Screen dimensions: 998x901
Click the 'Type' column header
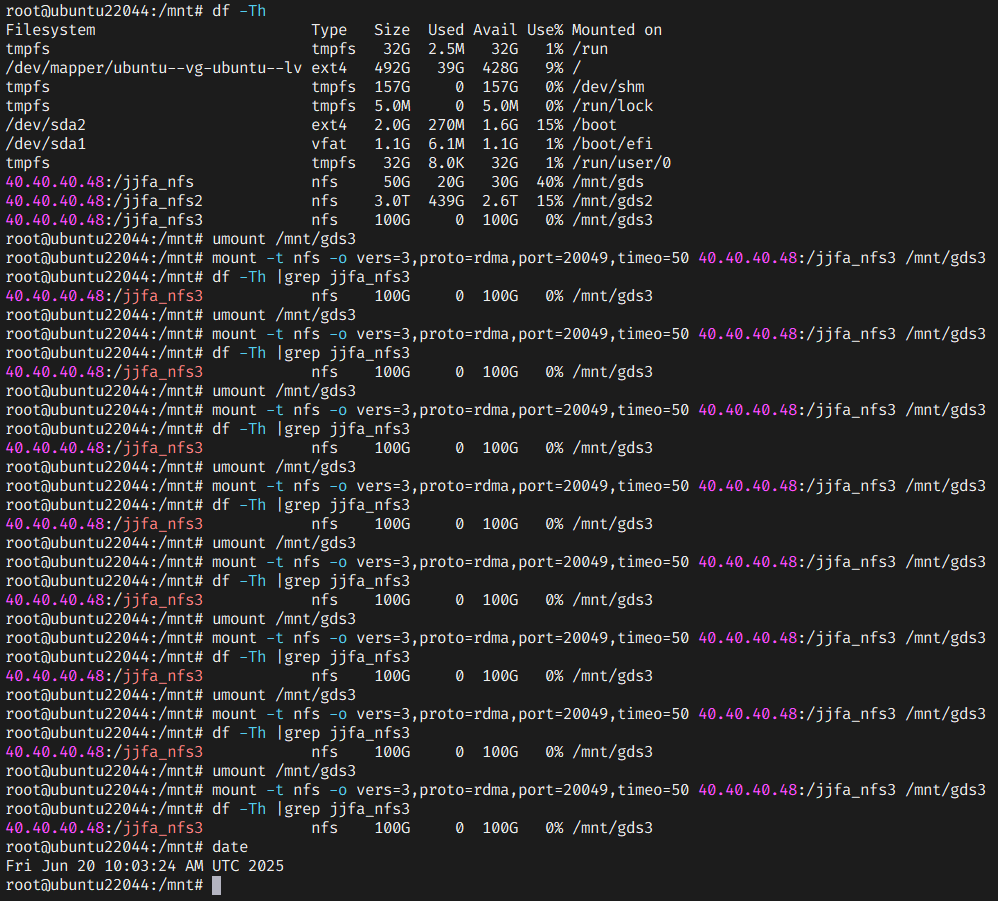329,30
